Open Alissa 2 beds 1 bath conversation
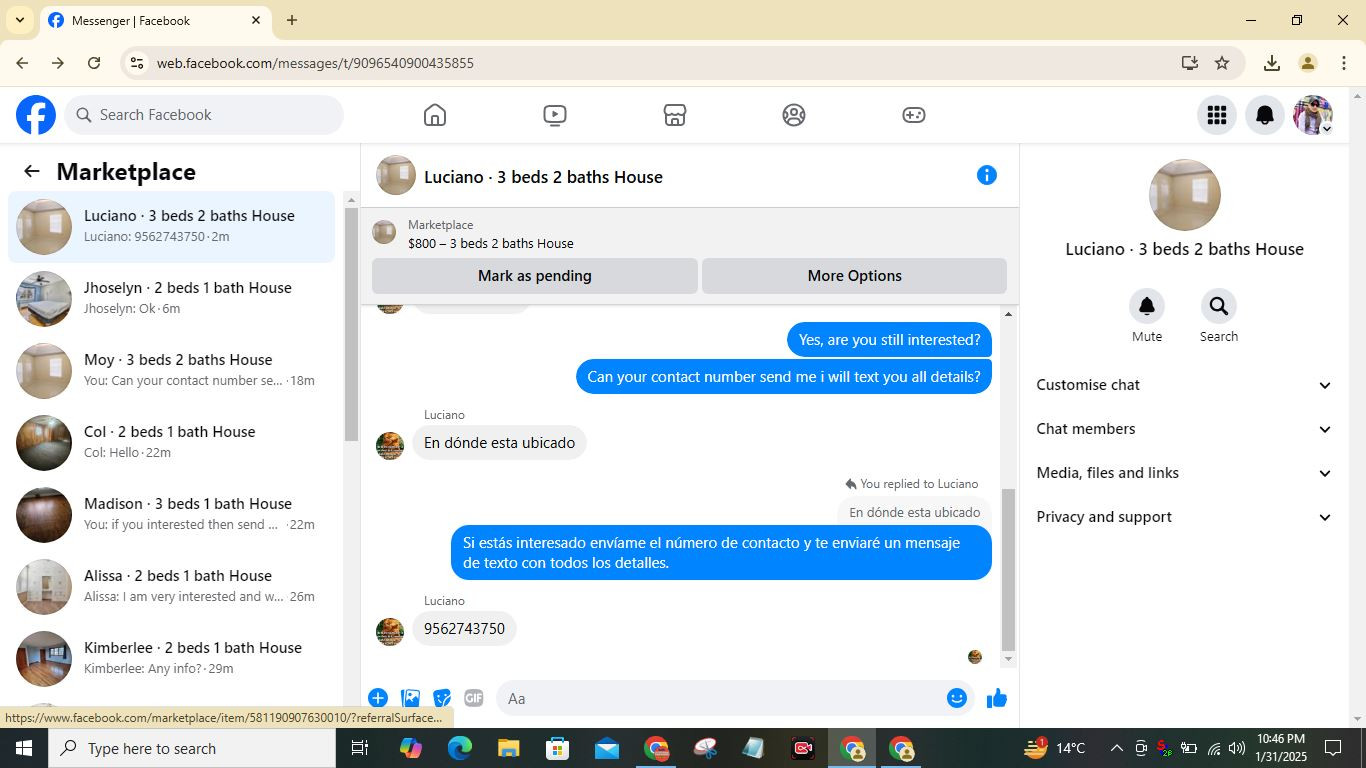 [x=172, y=587]
